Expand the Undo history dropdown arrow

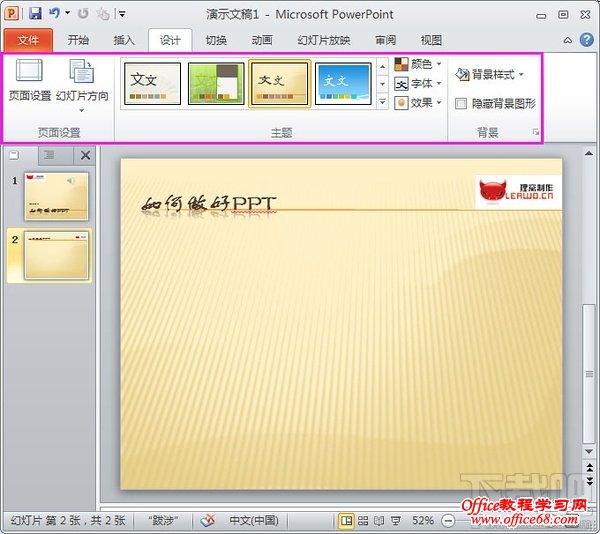click(67, 13)
